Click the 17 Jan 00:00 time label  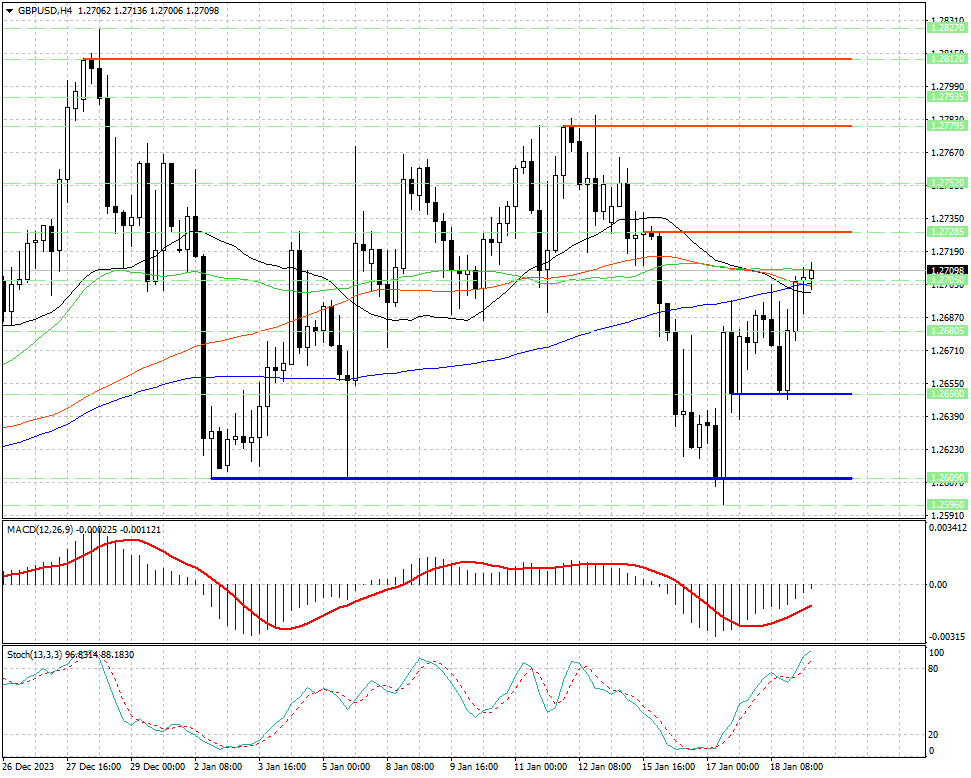[x=733, y=767]
